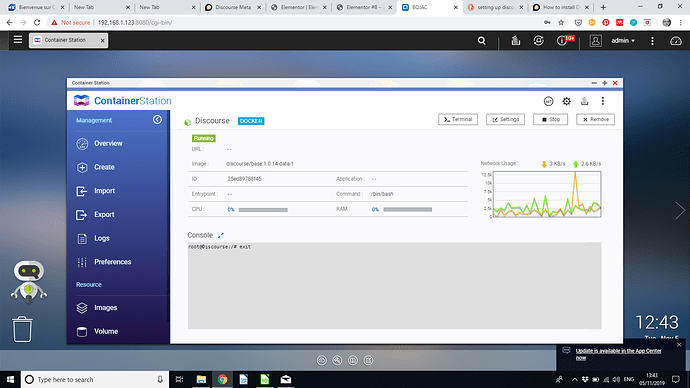Click first icon in desktop bottom dock
This screenshot has width=690, height=388.
pos(322,360)
